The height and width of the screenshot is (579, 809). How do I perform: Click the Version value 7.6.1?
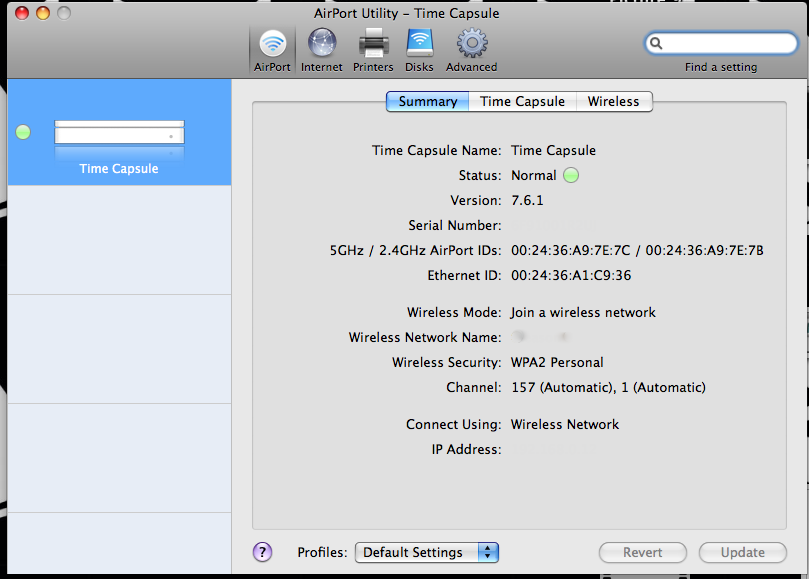pyautogui.click(x=527, y=200)
